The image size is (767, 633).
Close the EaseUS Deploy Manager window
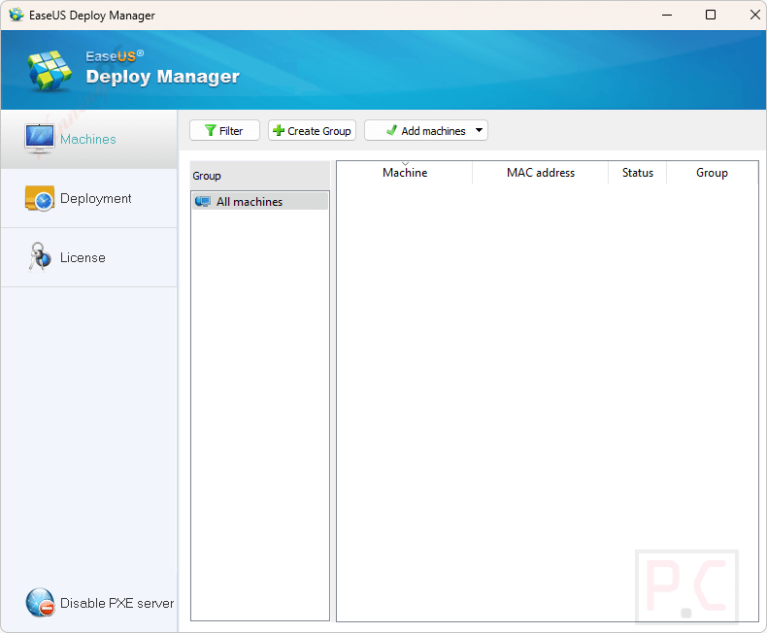755,15
